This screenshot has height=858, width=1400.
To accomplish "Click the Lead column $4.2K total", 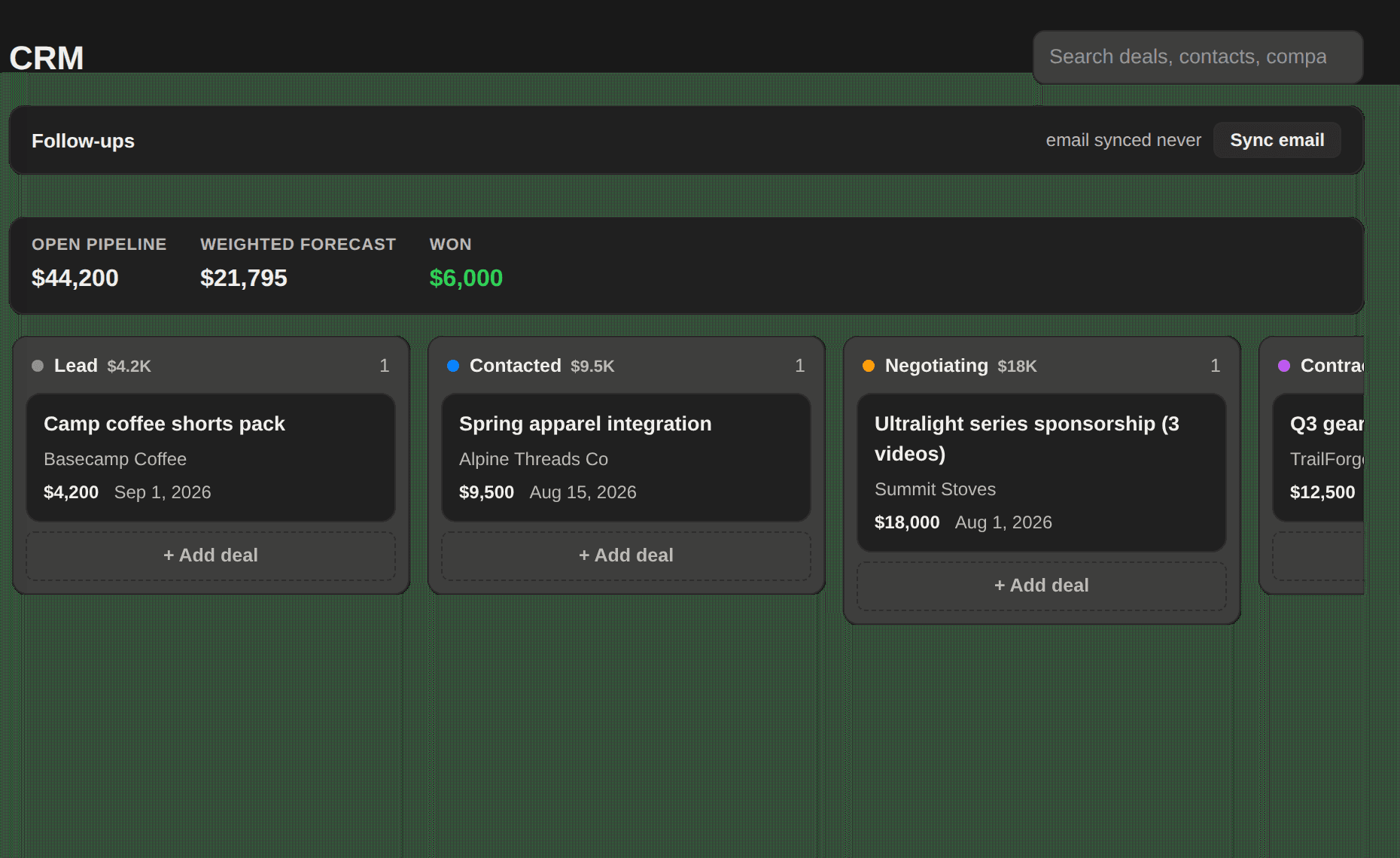I will click(129, 367).
